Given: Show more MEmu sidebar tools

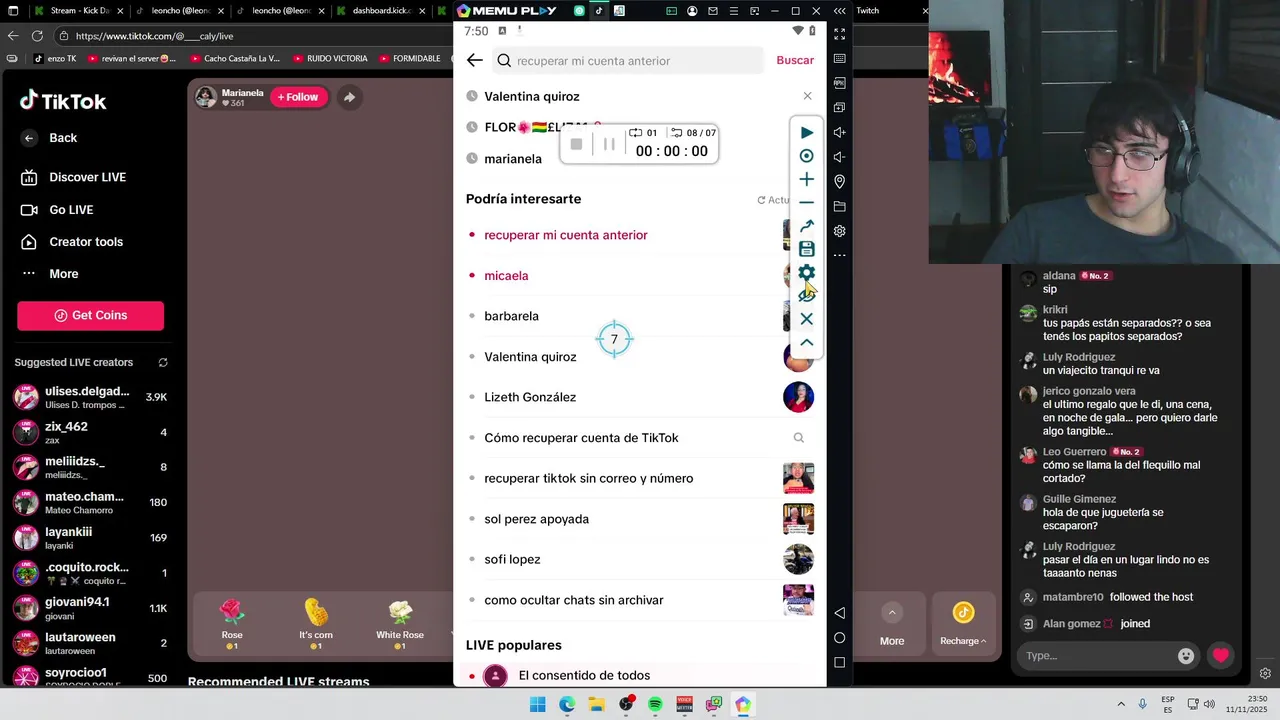Looking at the screenshot, I should pyautogui.click(x=840, y=255).
